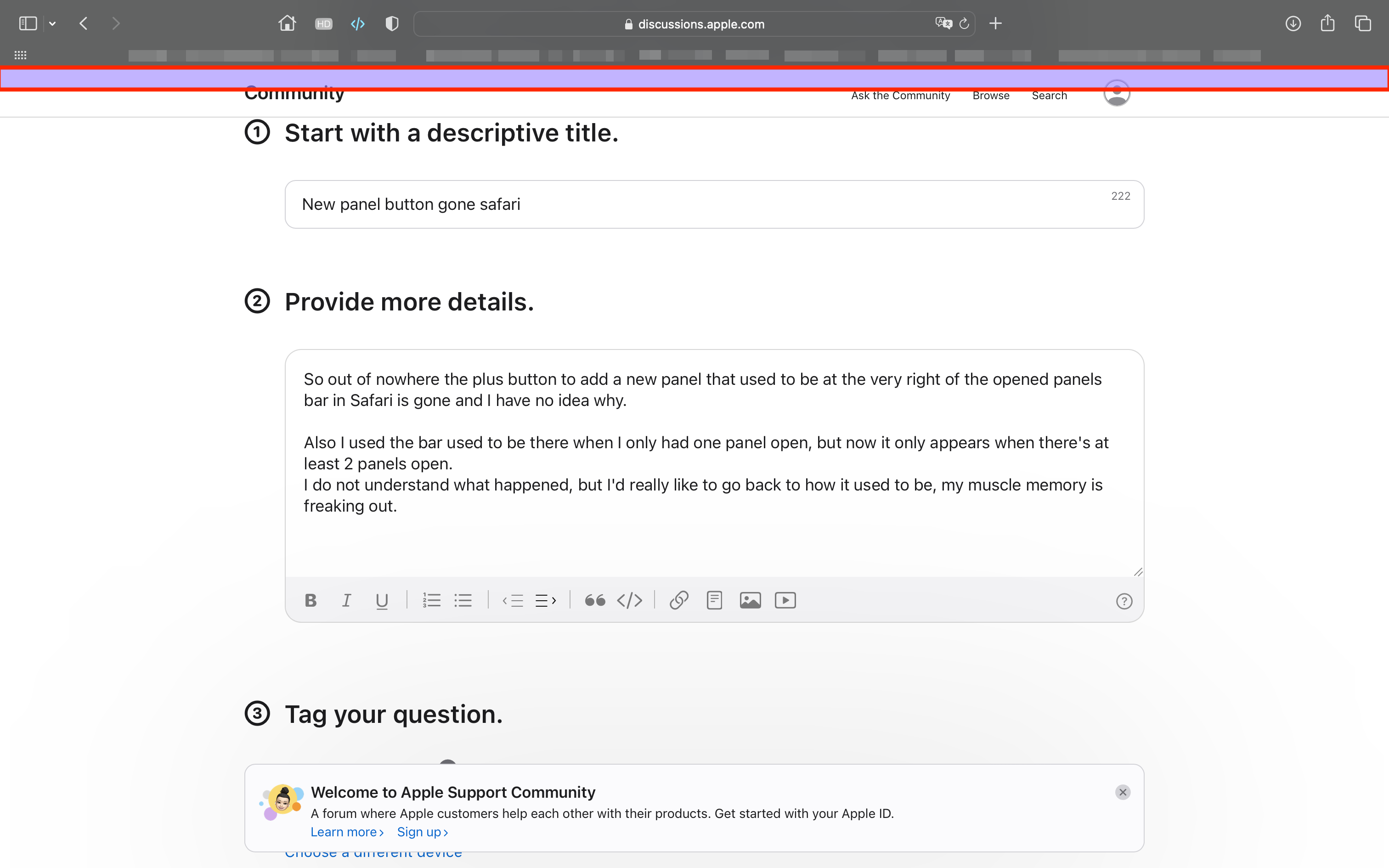Insert a hyperlink in the post
Screen dimensions: 1389x868
pos(678,601)
